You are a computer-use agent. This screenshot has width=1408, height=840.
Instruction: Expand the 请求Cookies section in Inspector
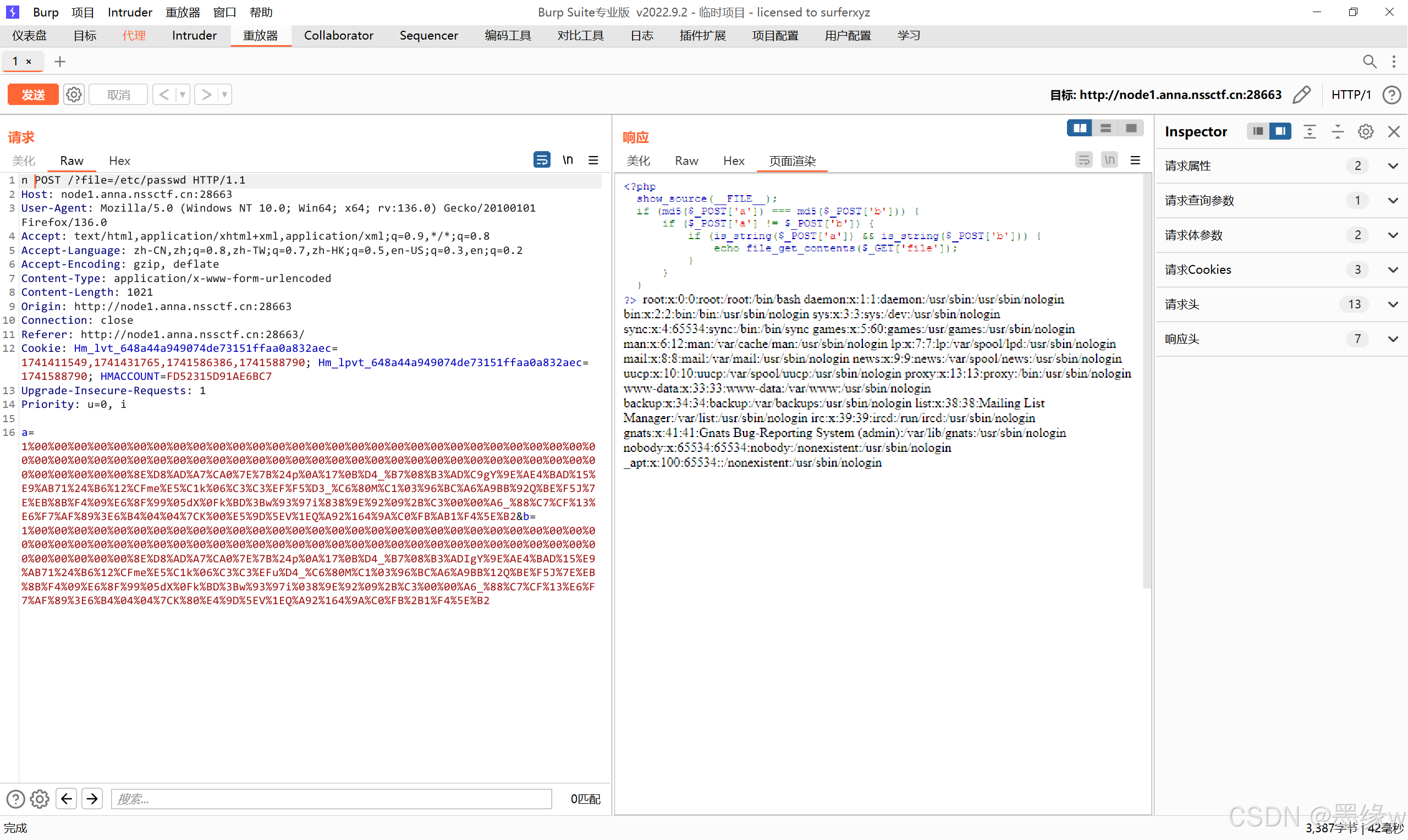tap(1393, 269)
